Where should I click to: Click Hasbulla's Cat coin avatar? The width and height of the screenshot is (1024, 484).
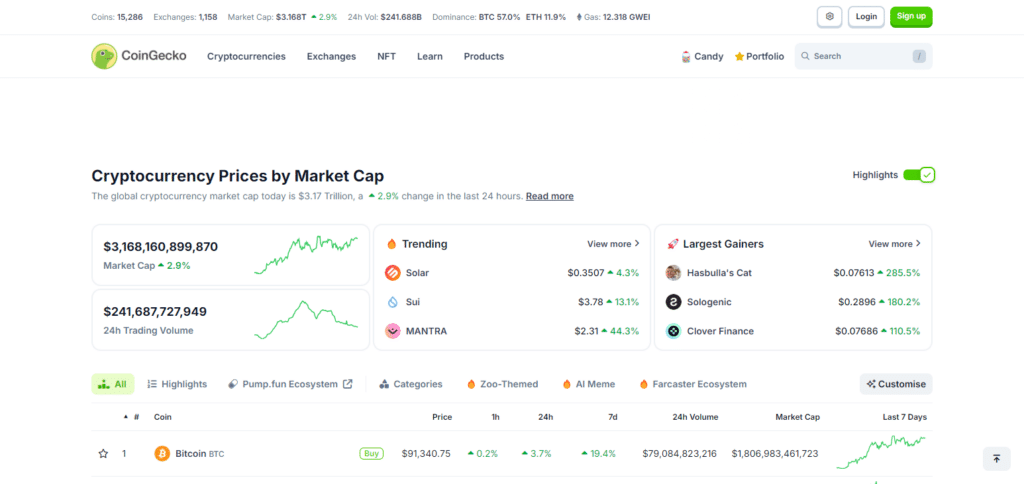click(x=673, y=273)
